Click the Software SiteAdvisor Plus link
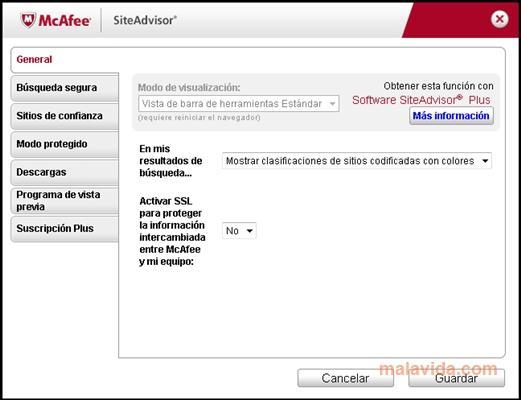The height and width of the screenshot is (400, 521). [x=421, y=100]
